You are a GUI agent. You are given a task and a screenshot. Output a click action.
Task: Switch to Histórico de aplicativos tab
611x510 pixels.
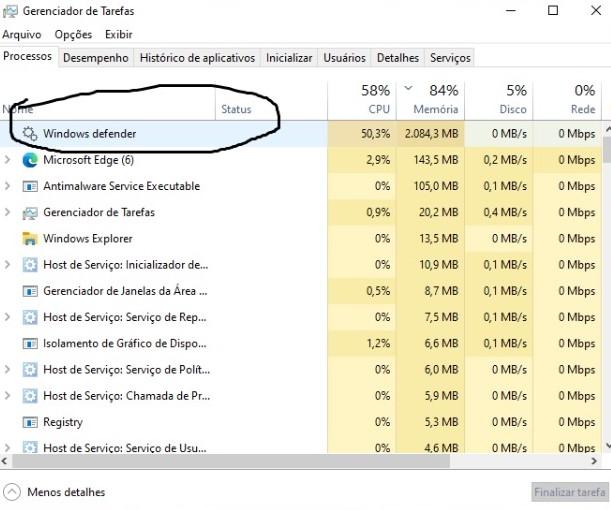click(197, 58)
